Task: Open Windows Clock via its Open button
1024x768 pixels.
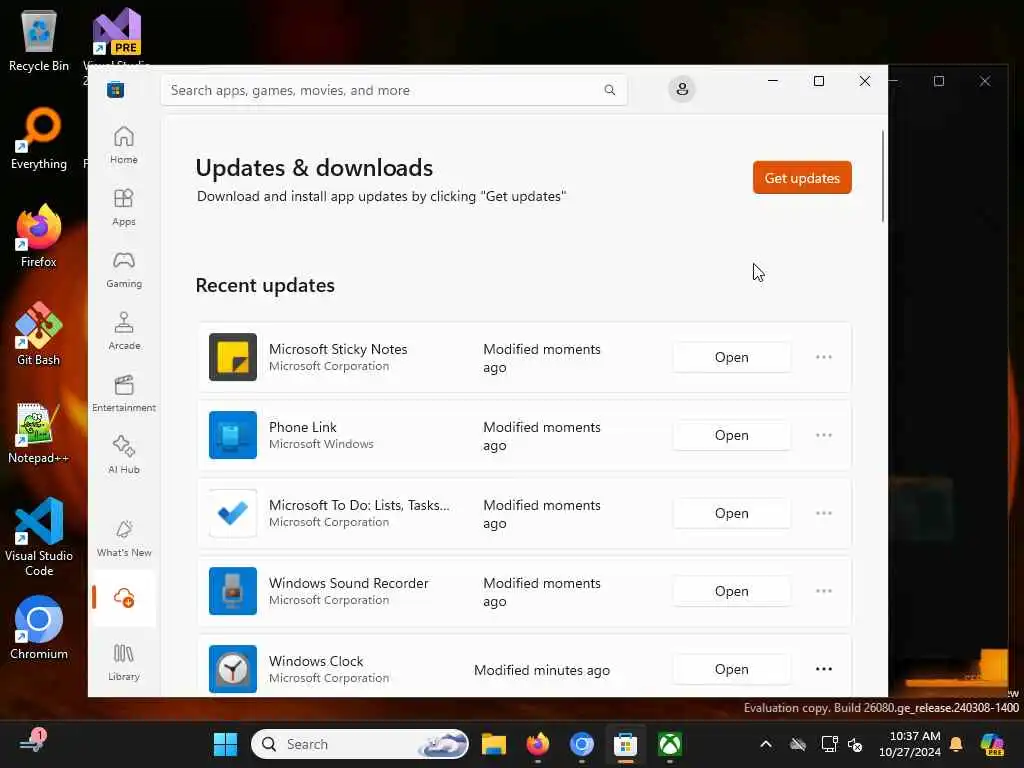Action: pos(731,669)
